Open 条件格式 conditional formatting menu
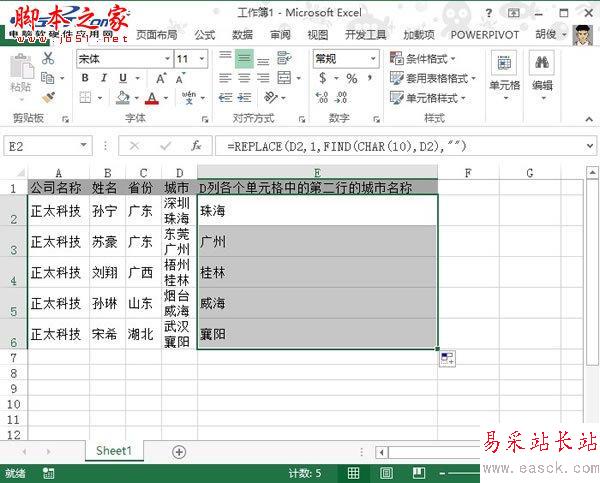 (x=423, y=59)
